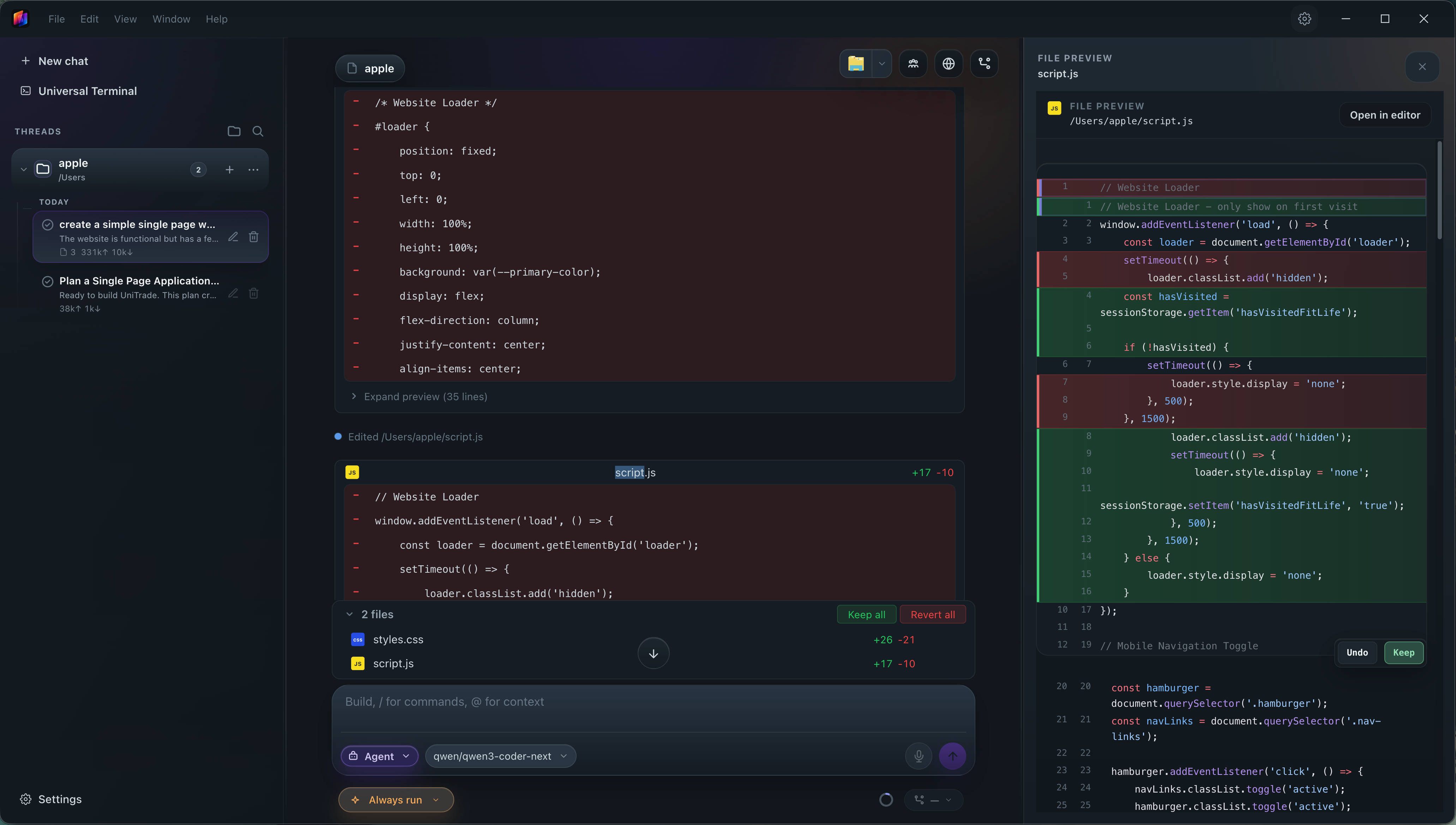Viewport: 1456px width, 825px height.
Task: Open the Always run dropdown
Action: coord(396,800)
